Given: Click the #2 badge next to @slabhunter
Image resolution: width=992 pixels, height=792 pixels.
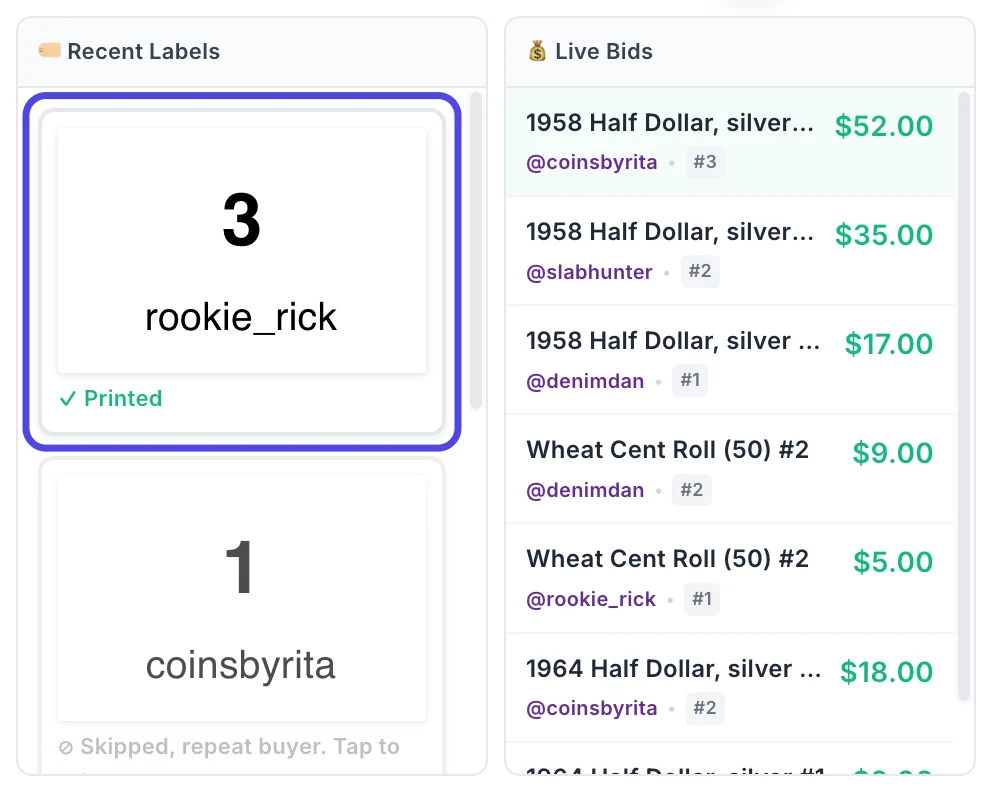Looking at the screenshot, I should [700, 271].
